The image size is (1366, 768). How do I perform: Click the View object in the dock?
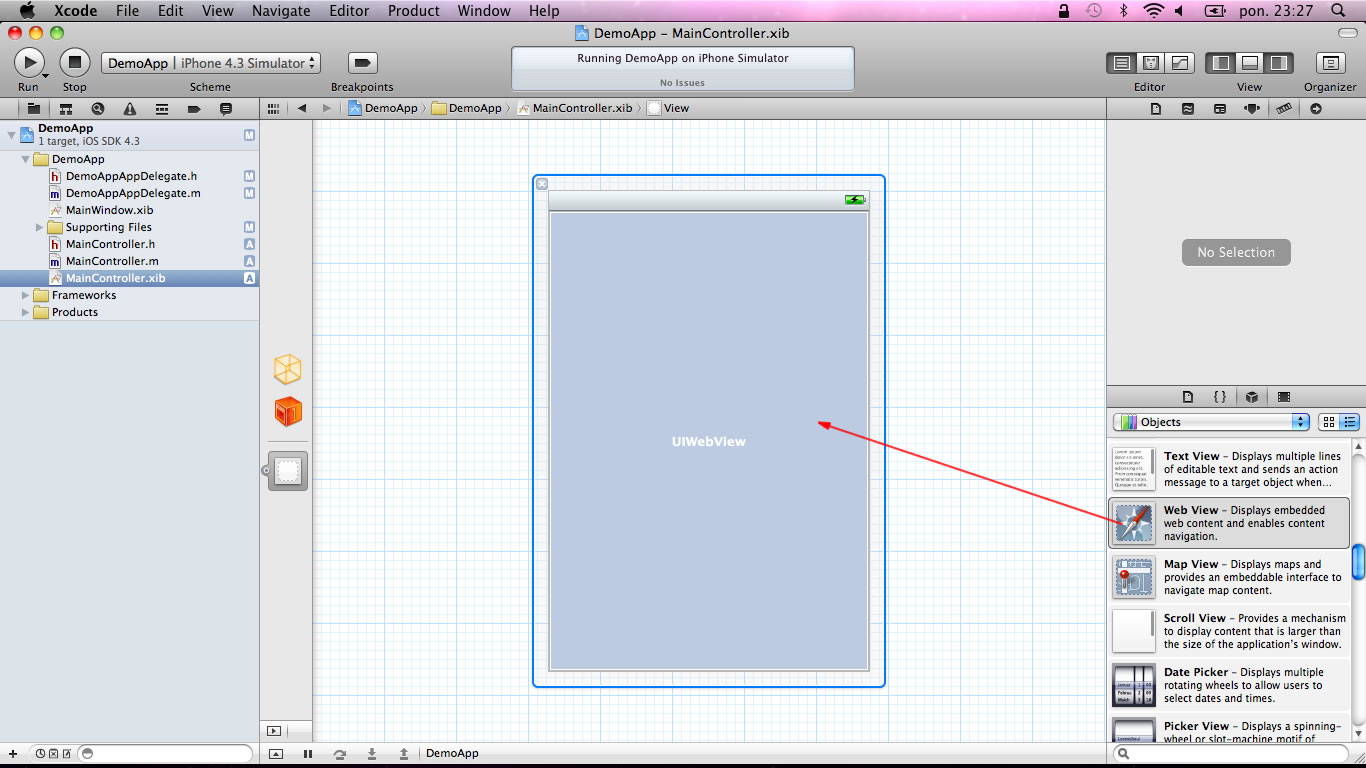coord(288,471)
